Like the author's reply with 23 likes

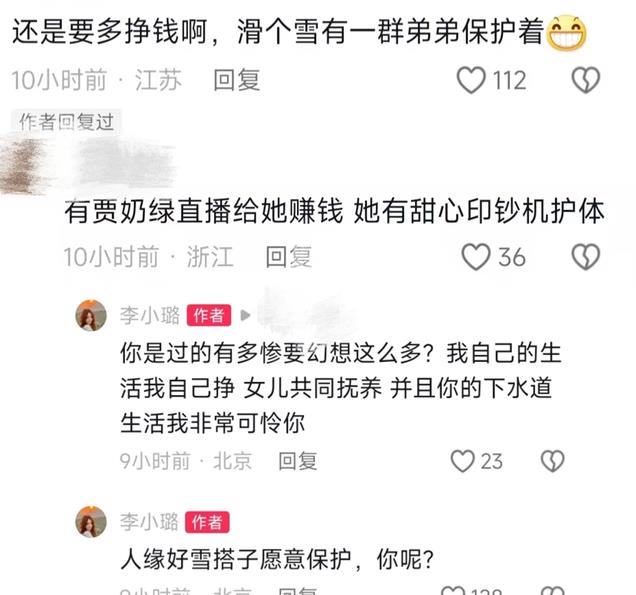(x=462, y=461)
